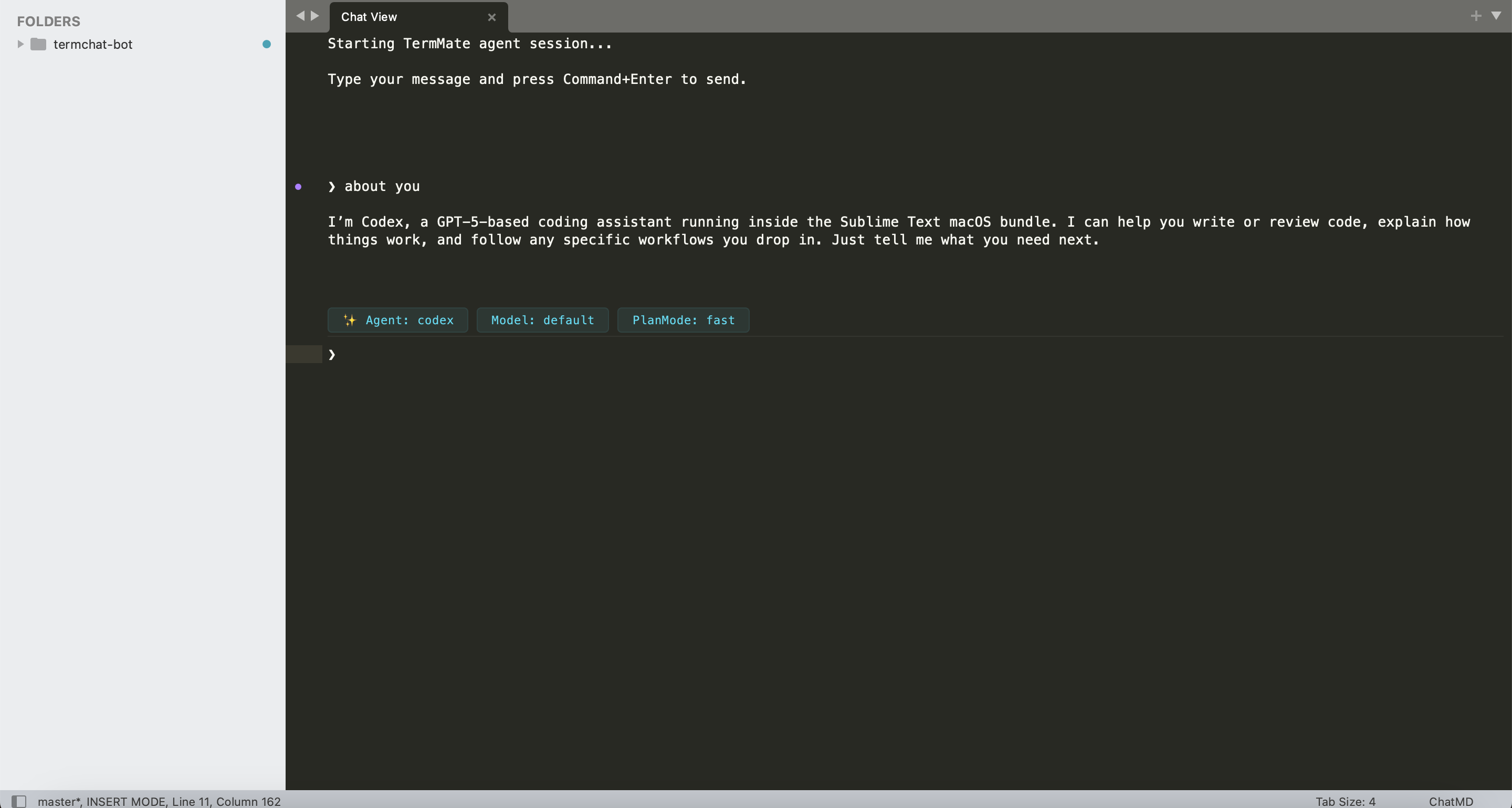The width and height of the screenshot is (1512, 808).
Task: Toggle the PlanMode: fast setting
Action: 682,321
